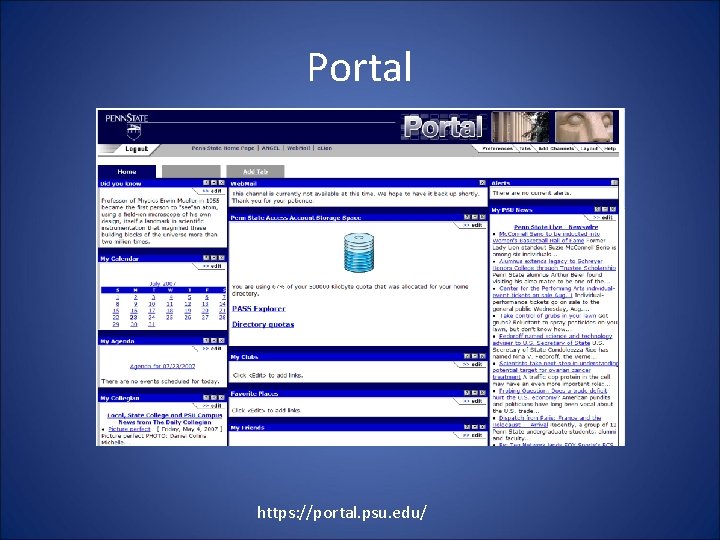Screen dimensions: 720x540
Task: Click the Penn State shield logo
Action: (134, 132)
